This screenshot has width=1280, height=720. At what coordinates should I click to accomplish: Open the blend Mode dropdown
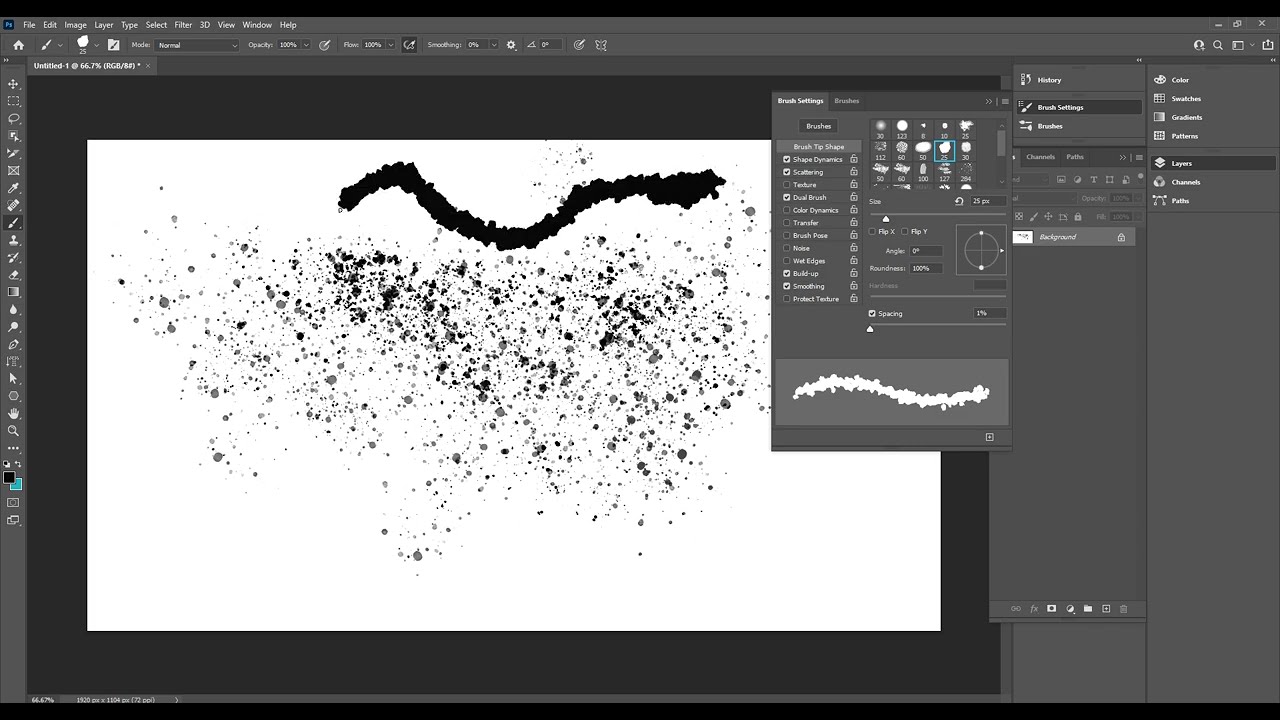pyautogui.click(x=198, y=45)
